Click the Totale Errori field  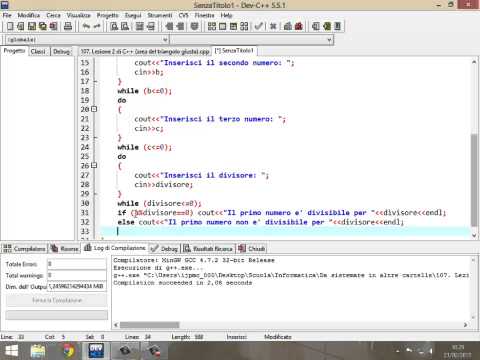click(x=77, y=264)
